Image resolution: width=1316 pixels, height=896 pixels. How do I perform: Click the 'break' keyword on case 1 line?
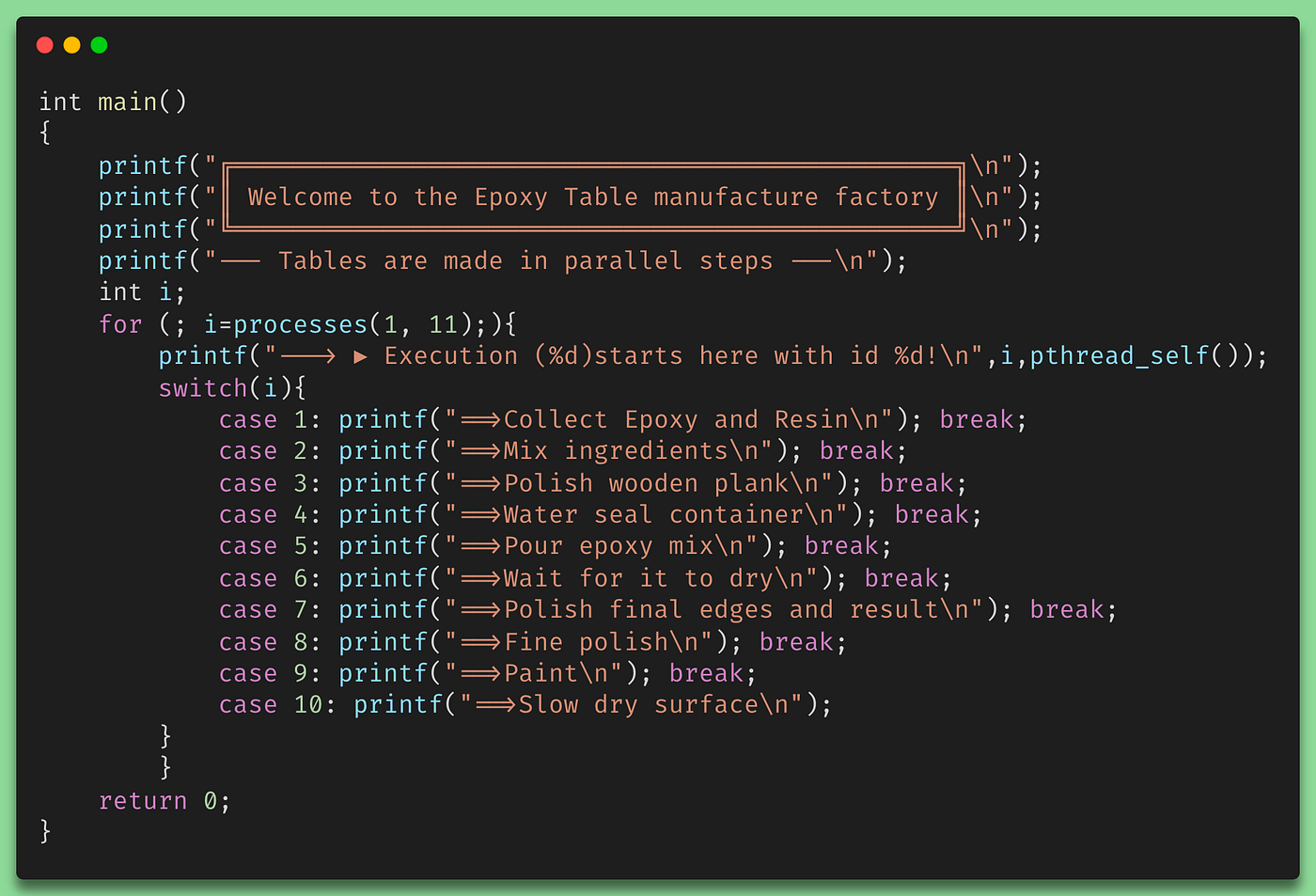click(x=977, y=419)
